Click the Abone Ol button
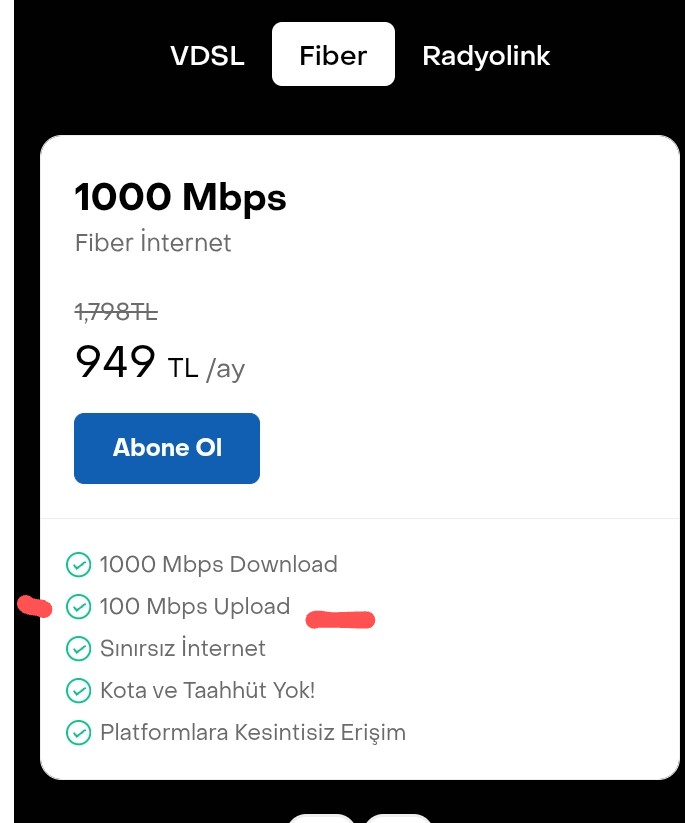 [x=167, y=448]
